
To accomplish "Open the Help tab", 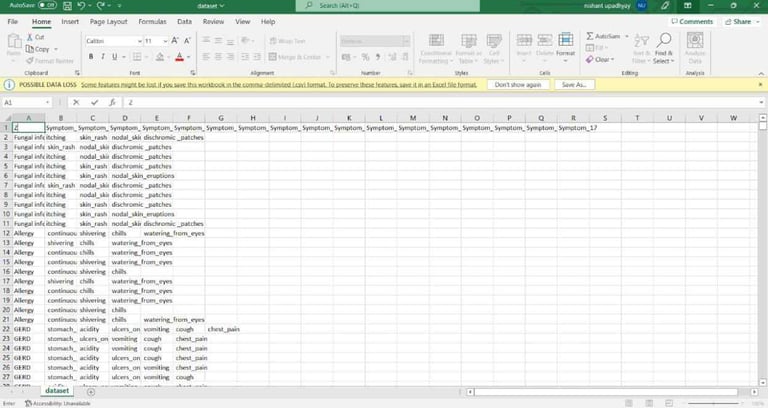I will point(268,22).
